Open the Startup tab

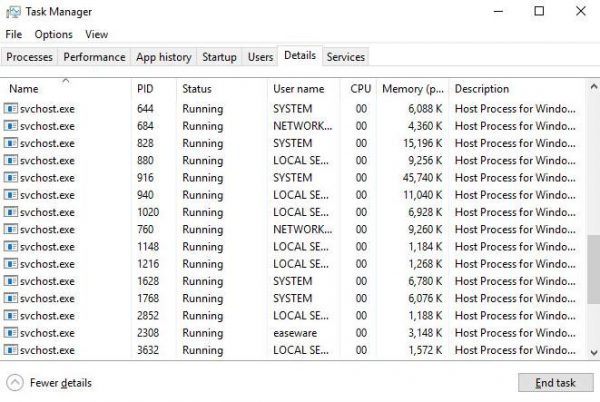[219, 57]
